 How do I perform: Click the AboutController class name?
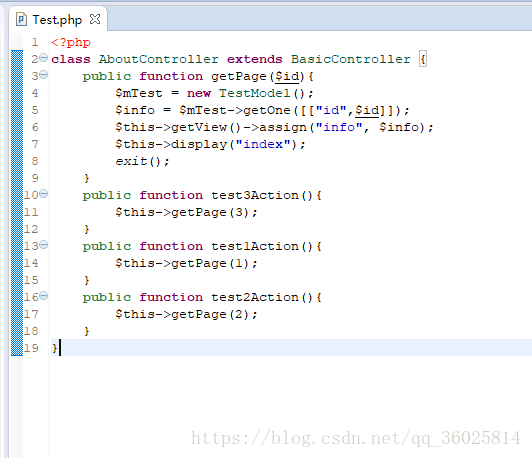point(159,59)
